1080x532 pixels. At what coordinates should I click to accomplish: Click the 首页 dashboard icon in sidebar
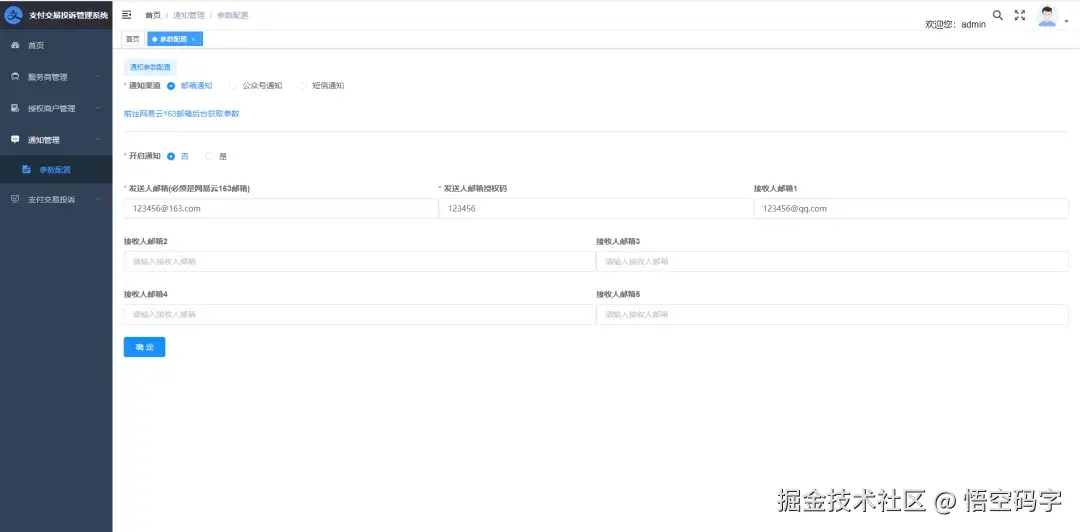(x=15, y=45)
